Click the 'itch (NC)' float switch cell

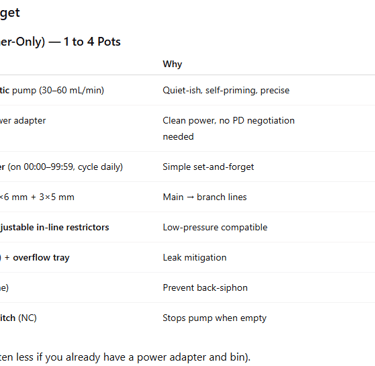18,318
